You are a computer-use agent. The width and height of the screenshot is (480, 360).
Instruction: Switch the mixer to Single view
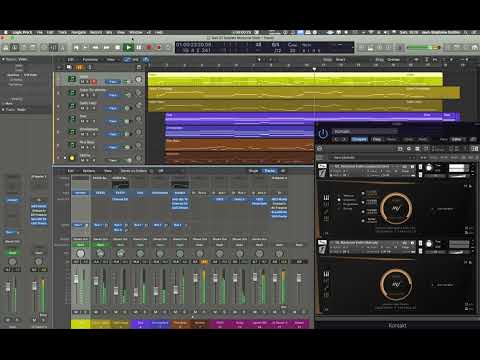click(x=253, y=171)
